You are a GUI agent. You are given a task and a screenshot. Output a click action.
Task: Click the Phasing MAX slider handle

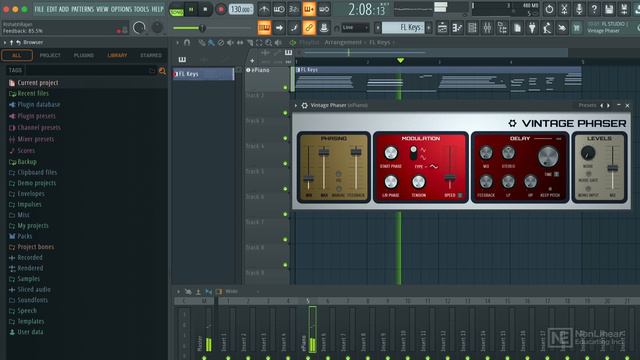click(x=324, y=153)
